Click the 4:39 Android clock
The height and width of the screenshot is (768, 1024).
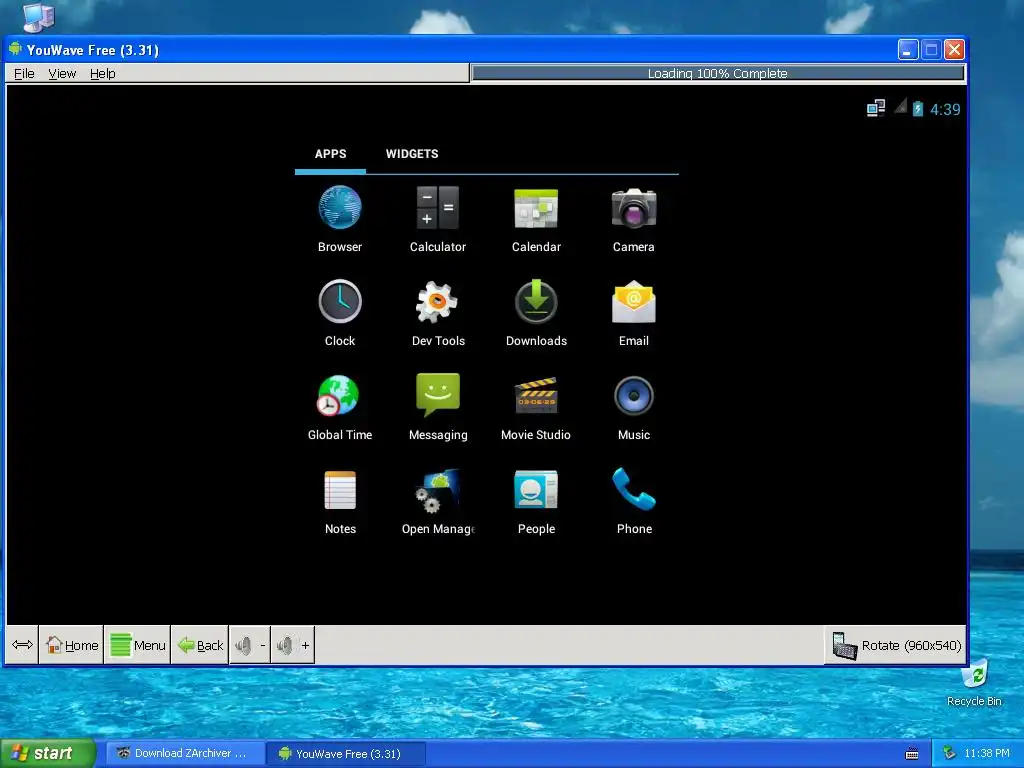(x=945, y=109)
